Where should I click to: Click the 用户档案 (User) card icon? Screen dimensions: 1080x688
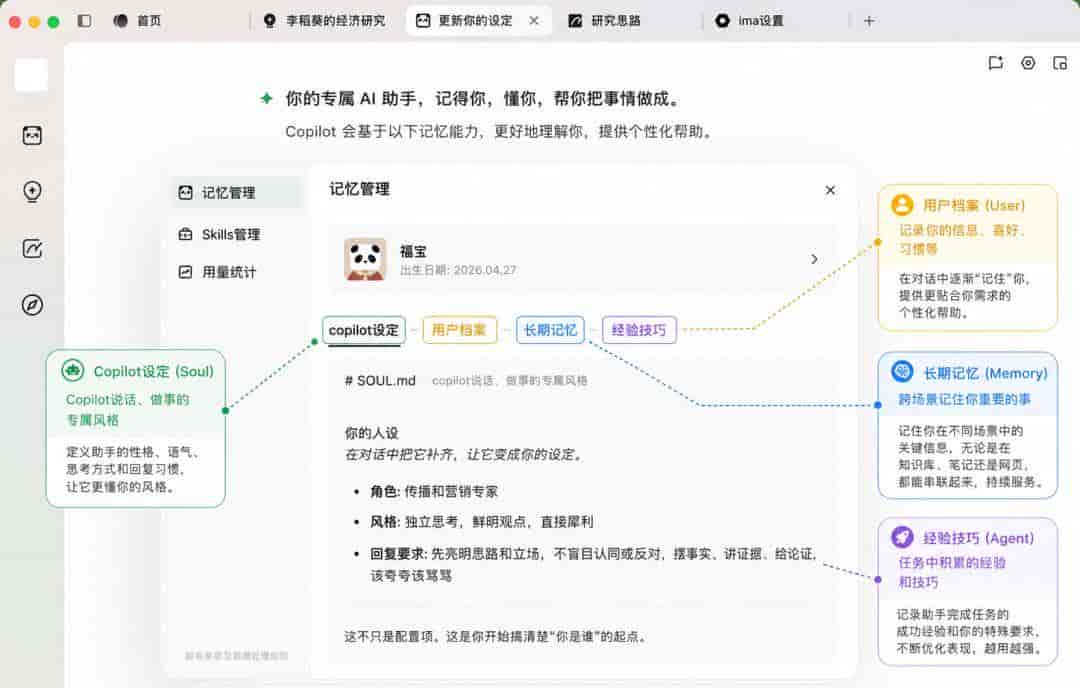(902, 205)
